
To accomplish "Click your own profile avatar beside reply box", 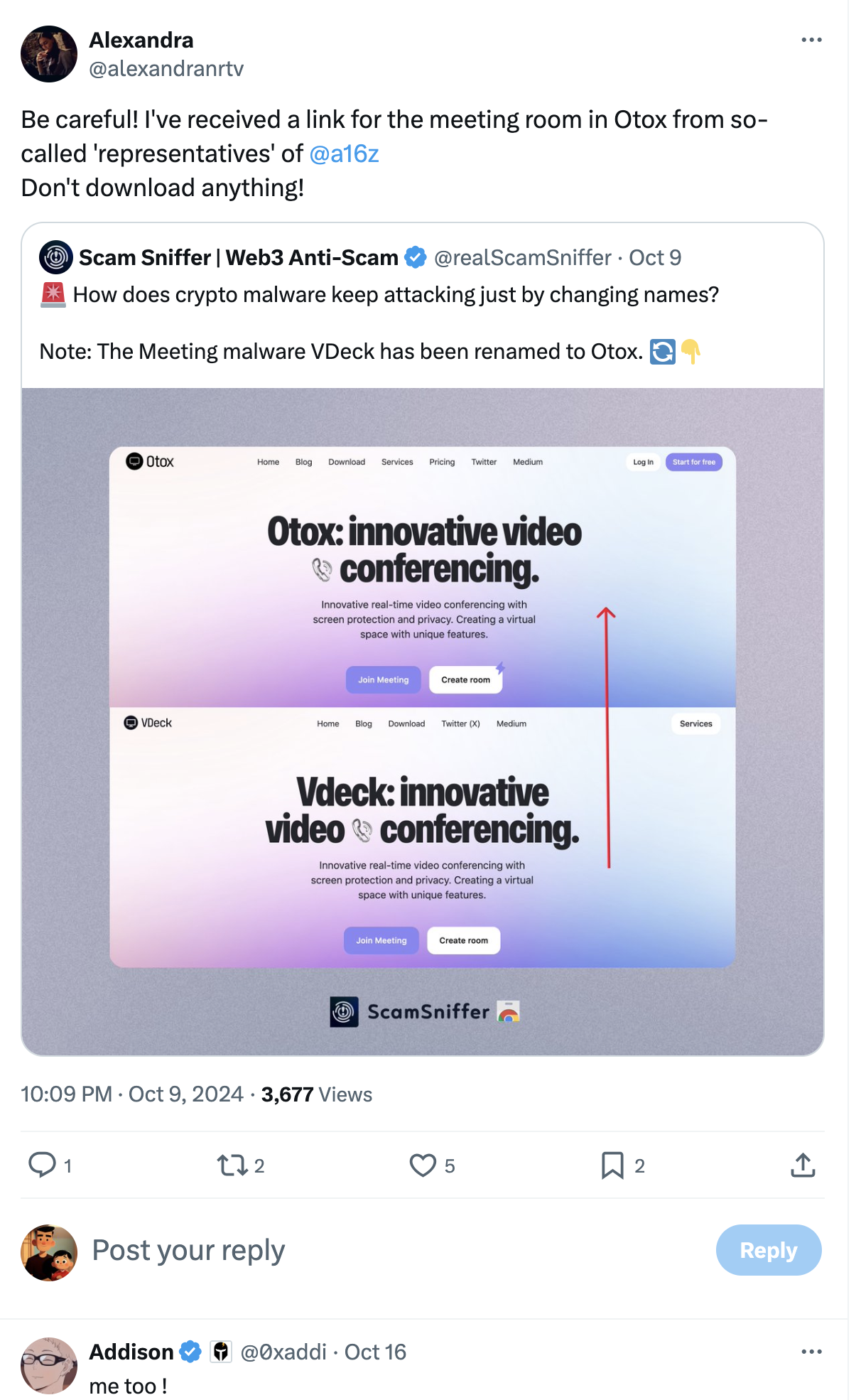I will [49, 1252].
